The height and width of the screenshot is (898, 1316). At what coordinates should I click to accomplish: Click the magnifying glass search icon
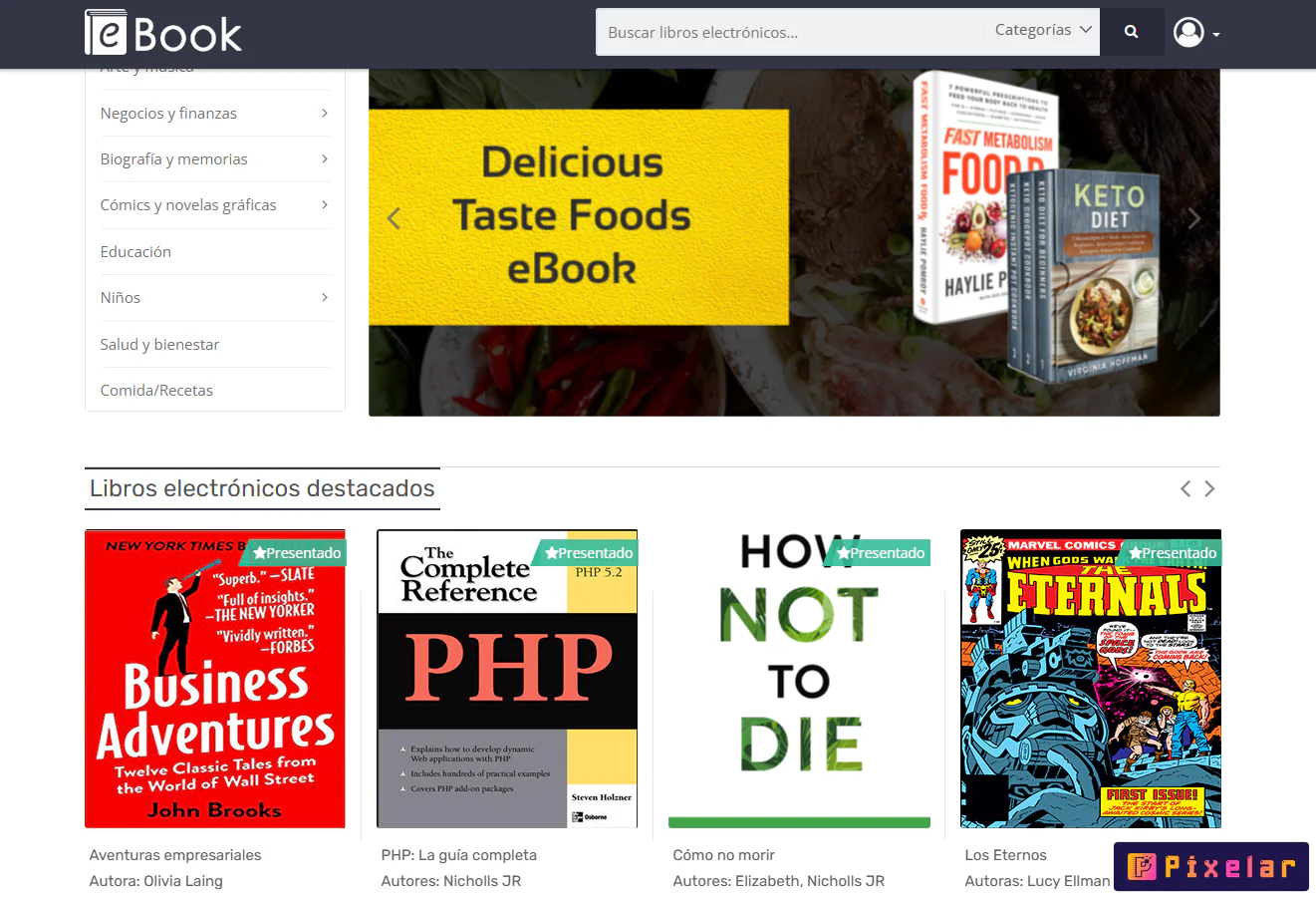click(x=1132, y=31)
